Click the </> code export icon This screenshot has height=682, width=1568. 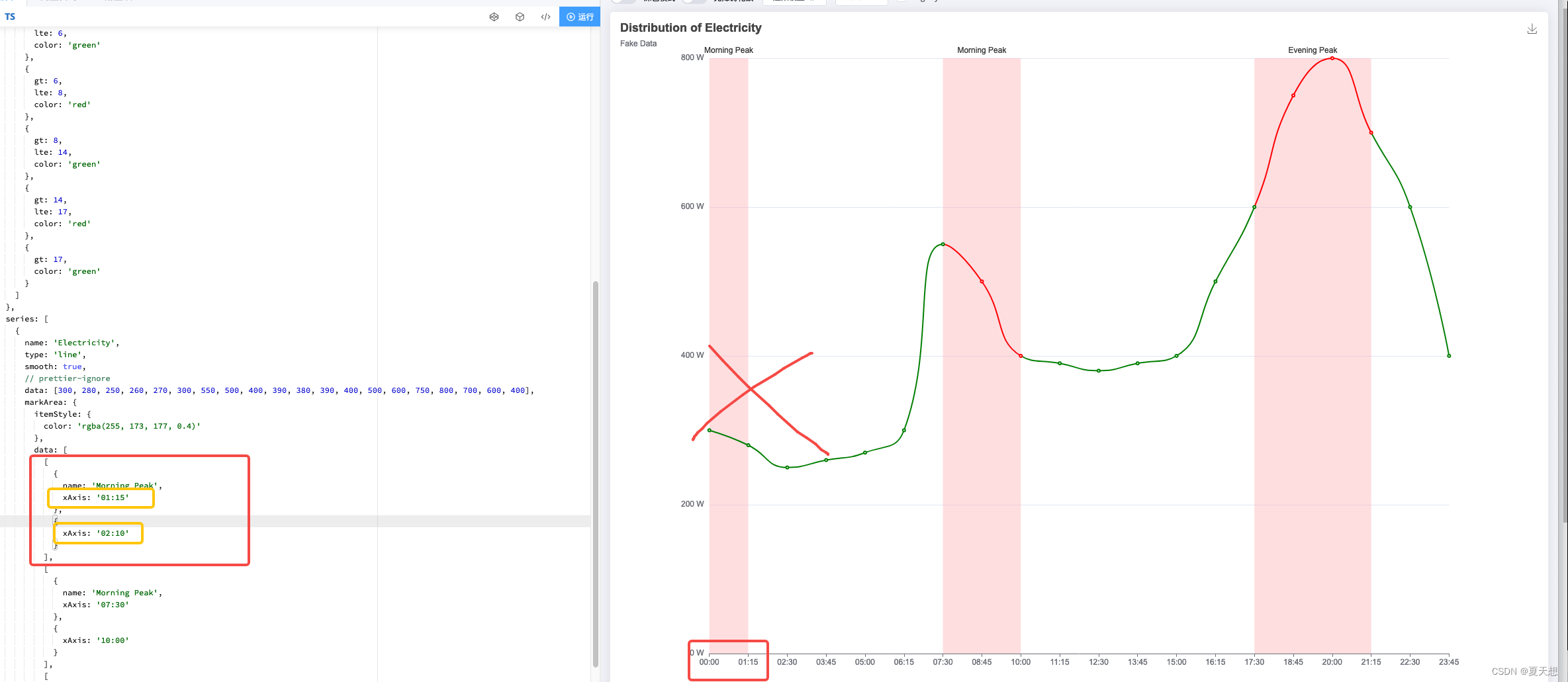(x=545, y=17)
